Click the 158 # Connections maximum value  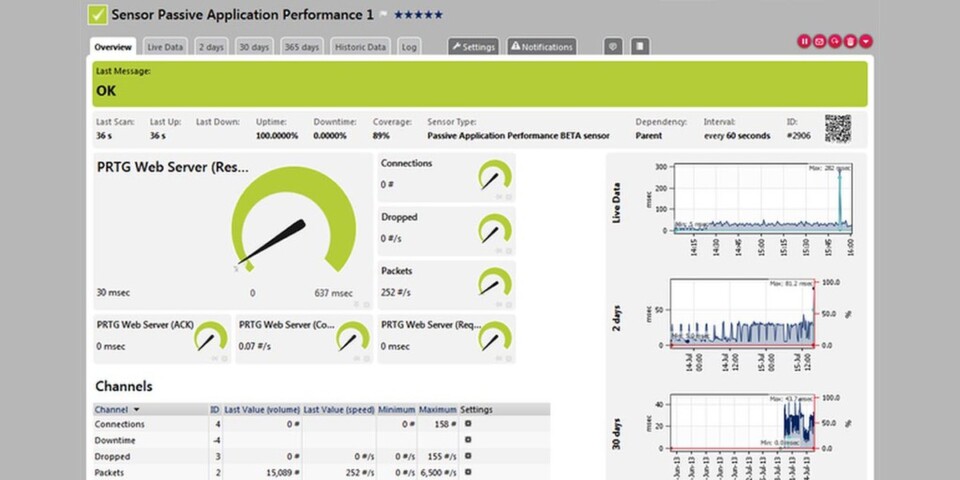click(x=444, y=424)
